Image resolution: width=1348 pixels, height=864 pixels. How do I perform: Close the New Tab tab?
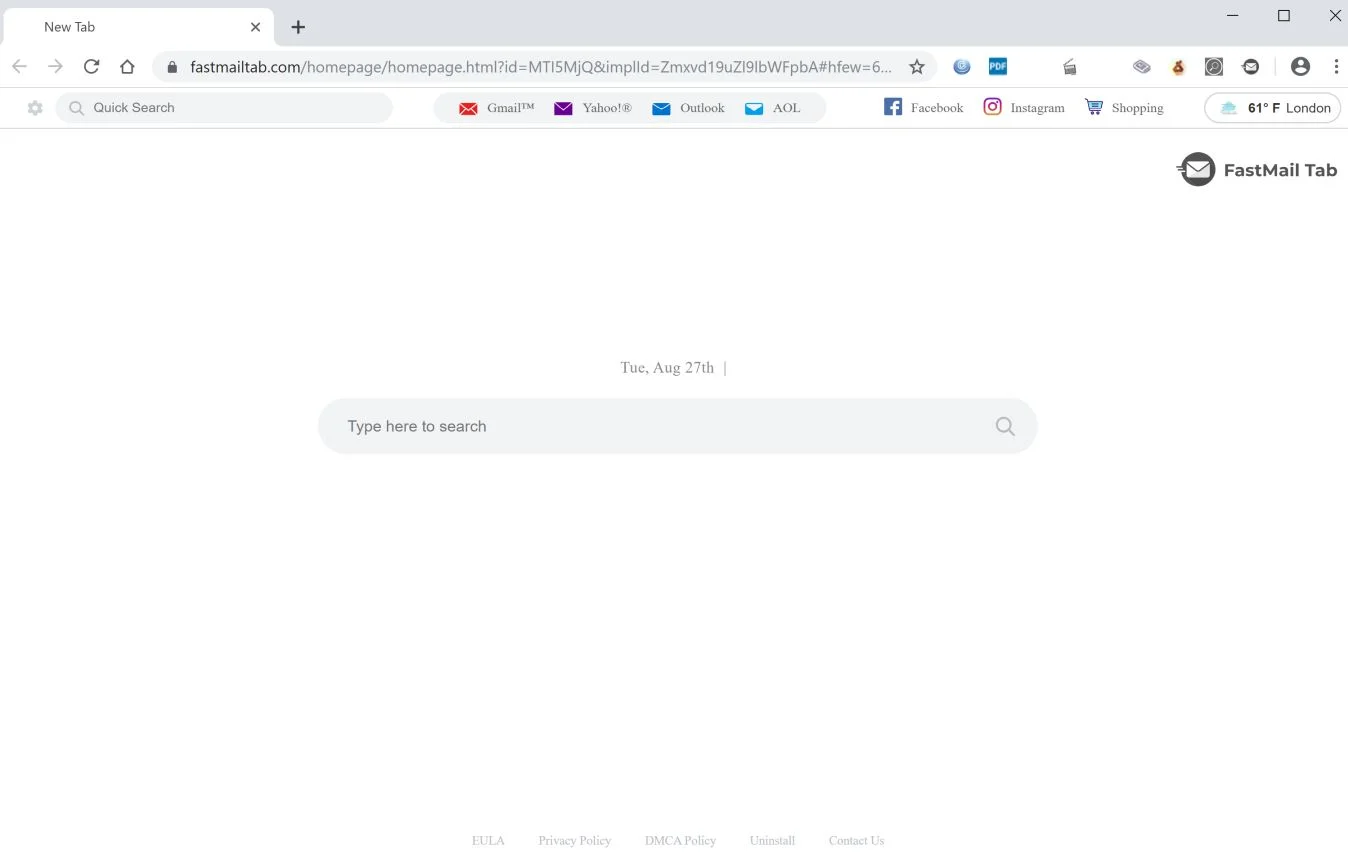[x=255, y=27]
